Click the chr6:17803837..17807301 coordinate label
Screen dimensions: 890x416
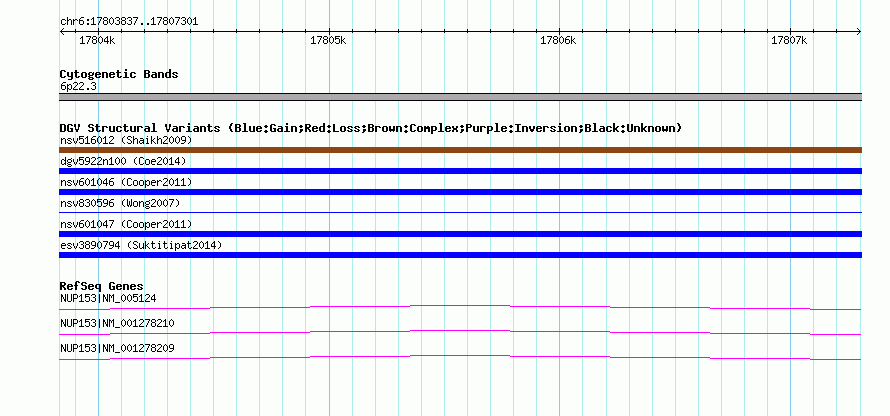tap(129, 22)
